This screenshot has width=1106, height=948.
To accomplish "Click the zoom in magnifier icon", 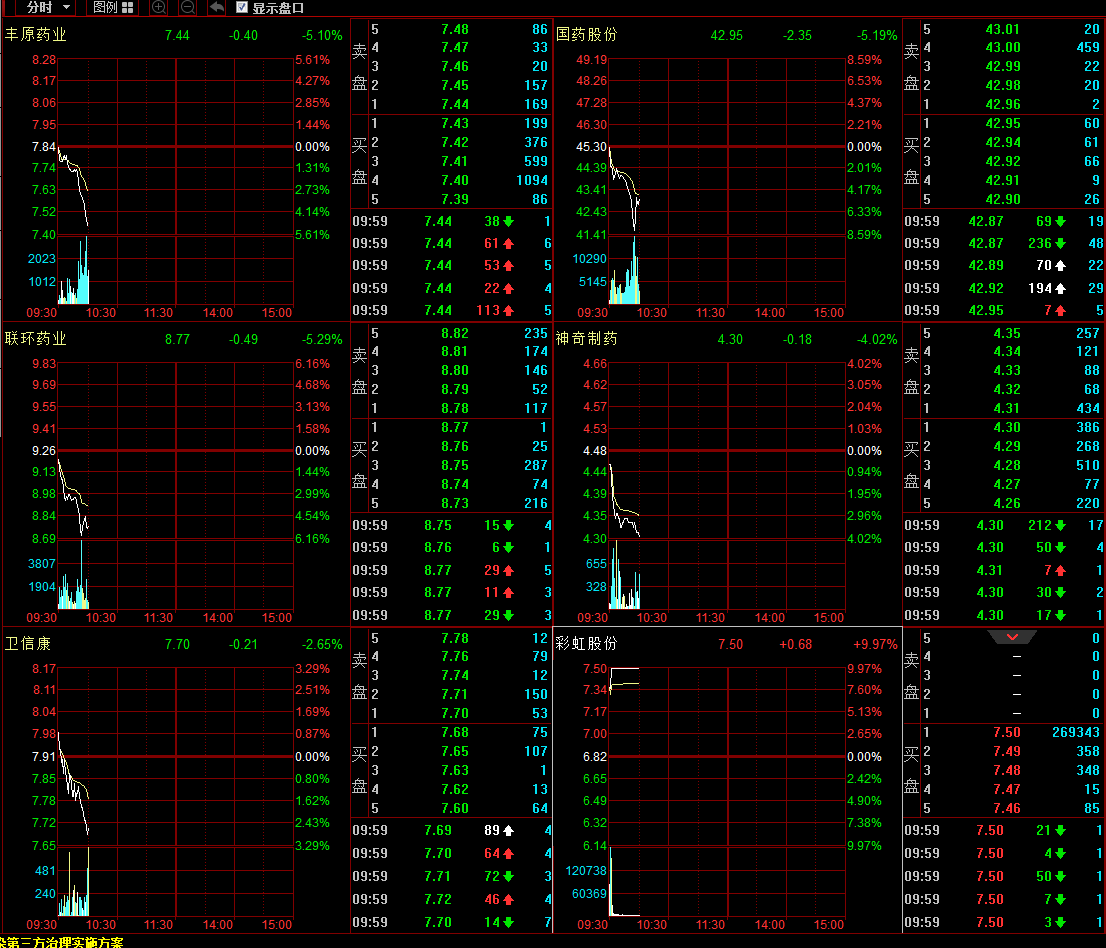I will (x=159, y=8).
